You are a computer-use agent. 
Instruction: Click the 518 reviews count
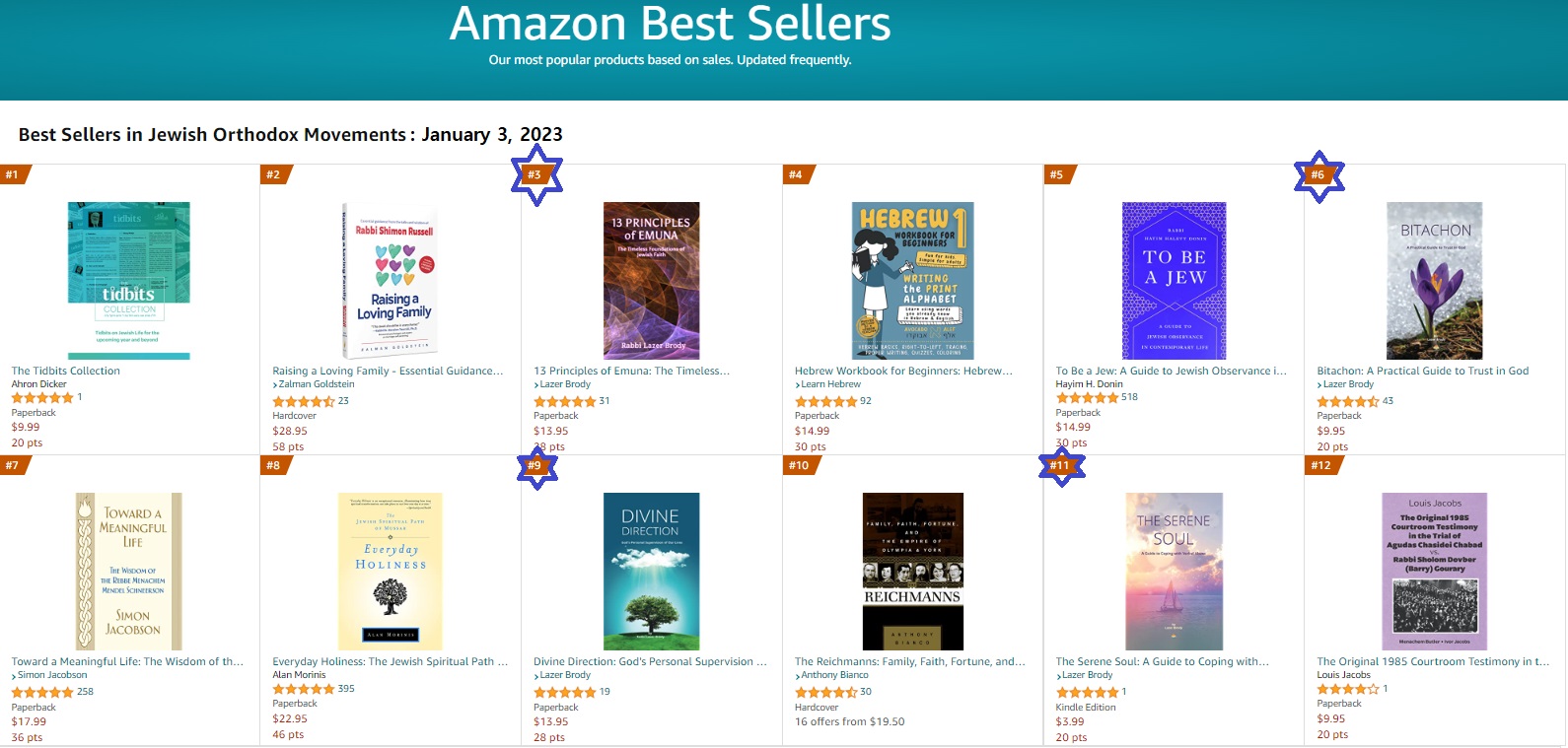tap(1129, 397)
